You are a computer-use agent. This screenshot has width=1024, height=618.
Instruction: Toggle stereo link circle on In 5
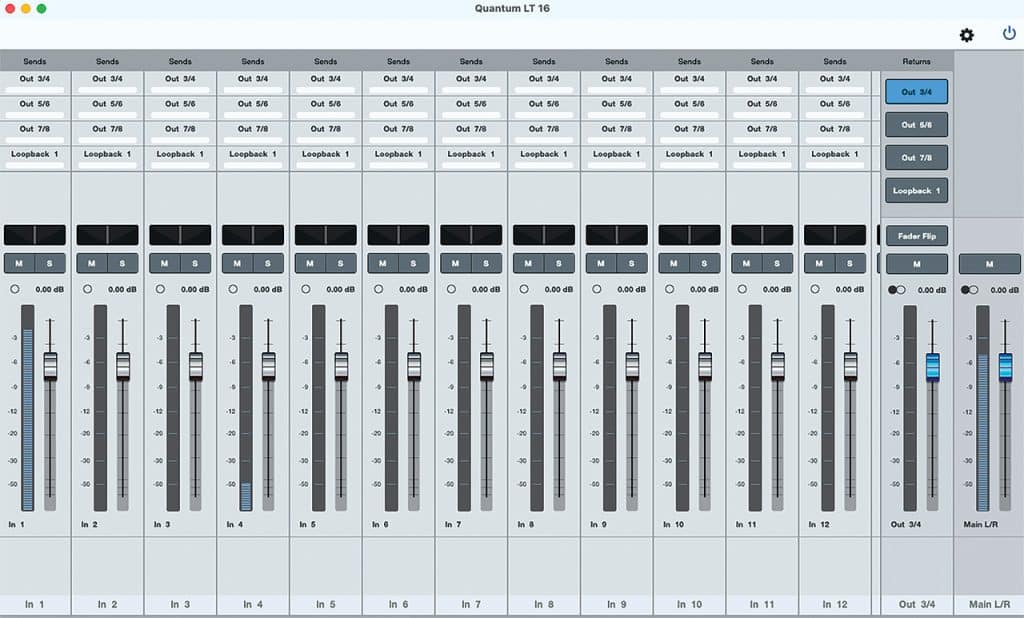pos(306,289)
